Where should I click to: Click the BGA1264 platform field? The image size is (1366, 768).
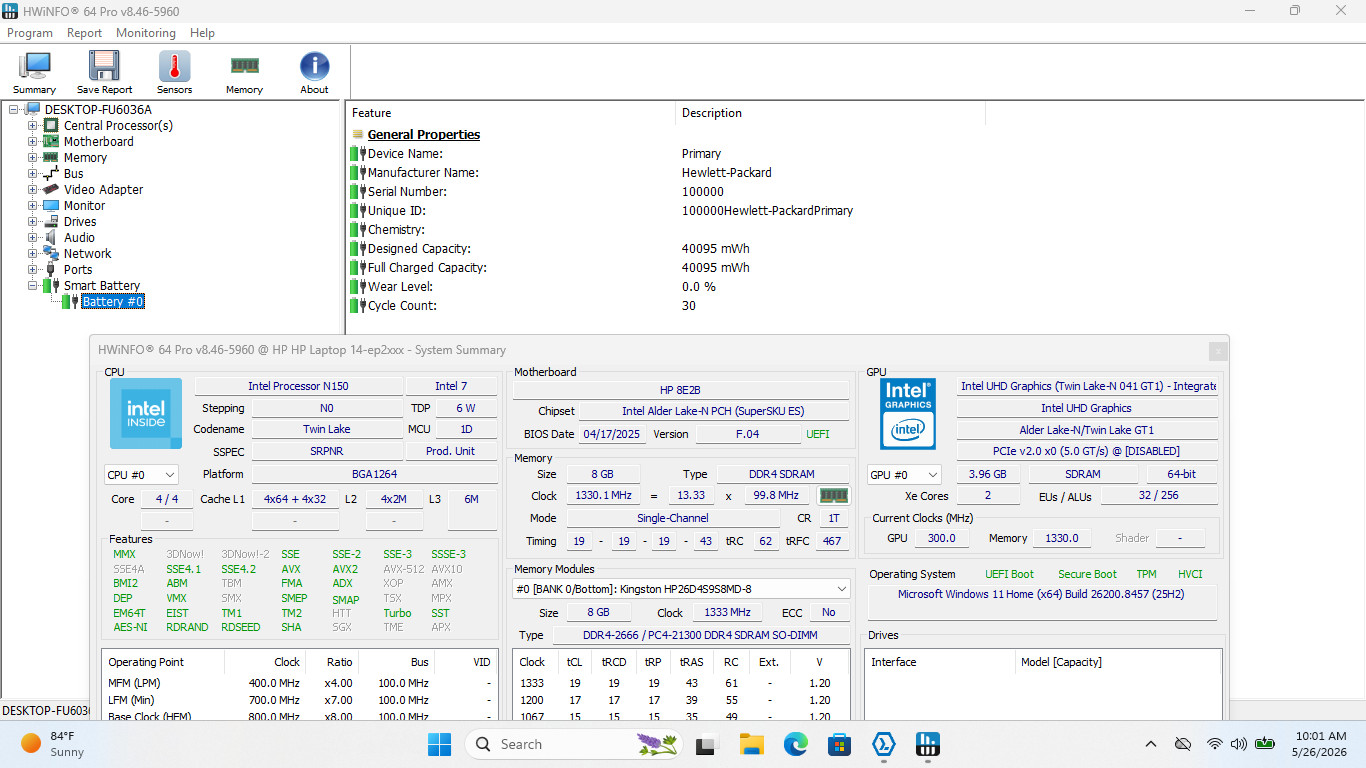[x=375, y=474]
